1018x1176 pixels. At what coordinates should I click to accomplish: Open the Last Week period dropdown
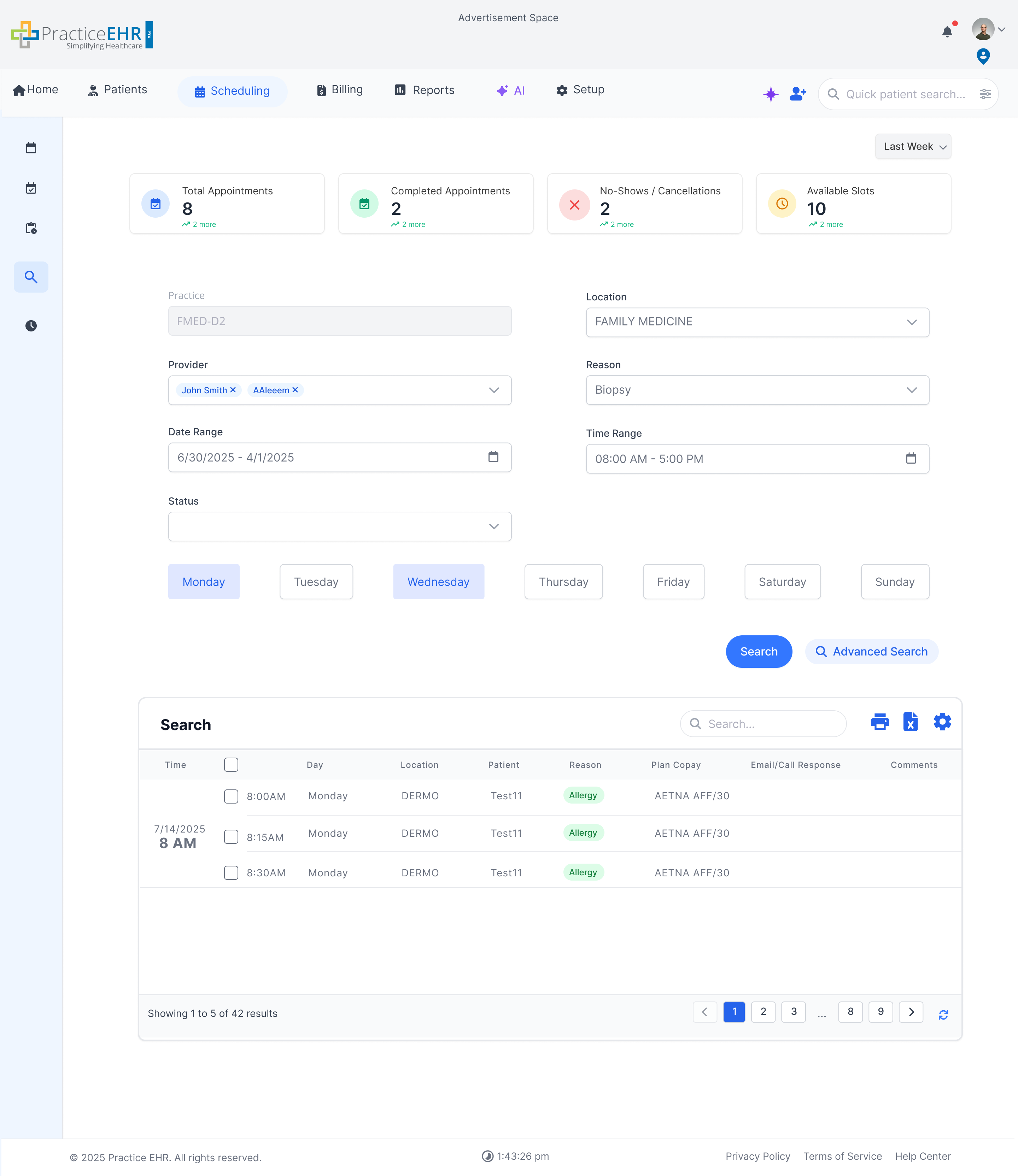[913, 147]
